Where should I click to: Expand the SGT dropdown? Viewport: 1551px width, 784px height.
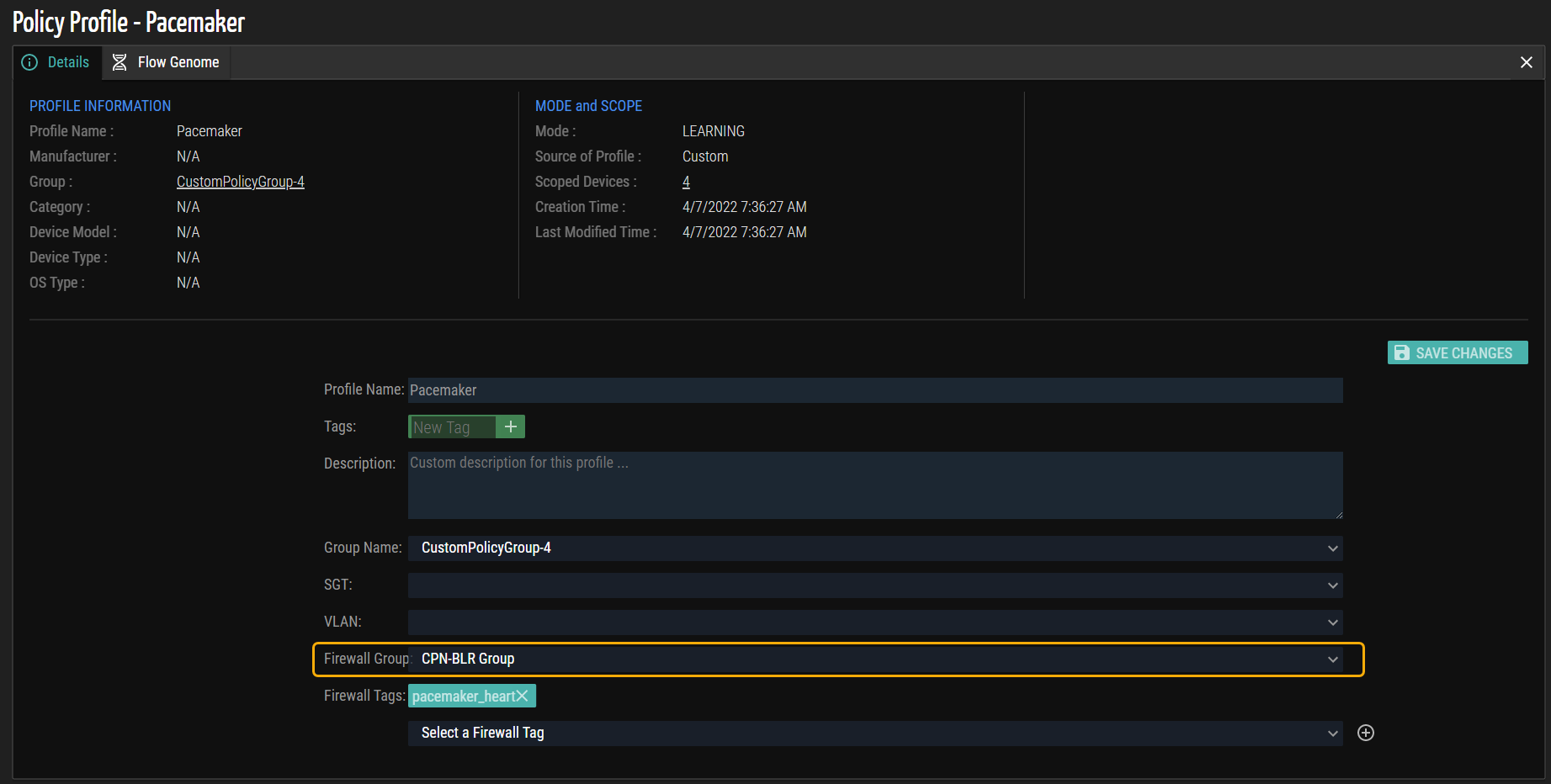[874, 585]
